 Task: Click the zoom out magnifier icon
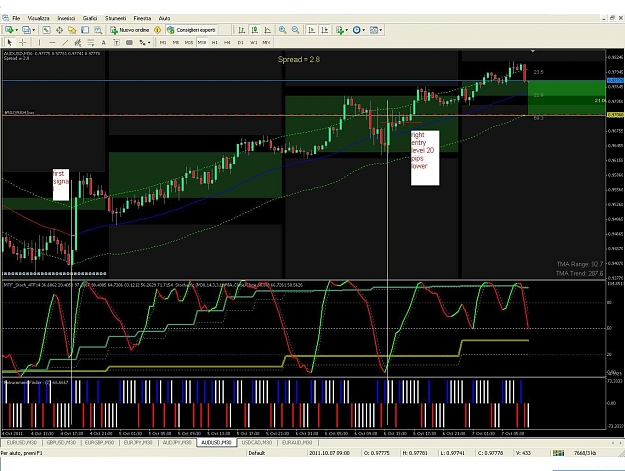[x=295, y=30]
